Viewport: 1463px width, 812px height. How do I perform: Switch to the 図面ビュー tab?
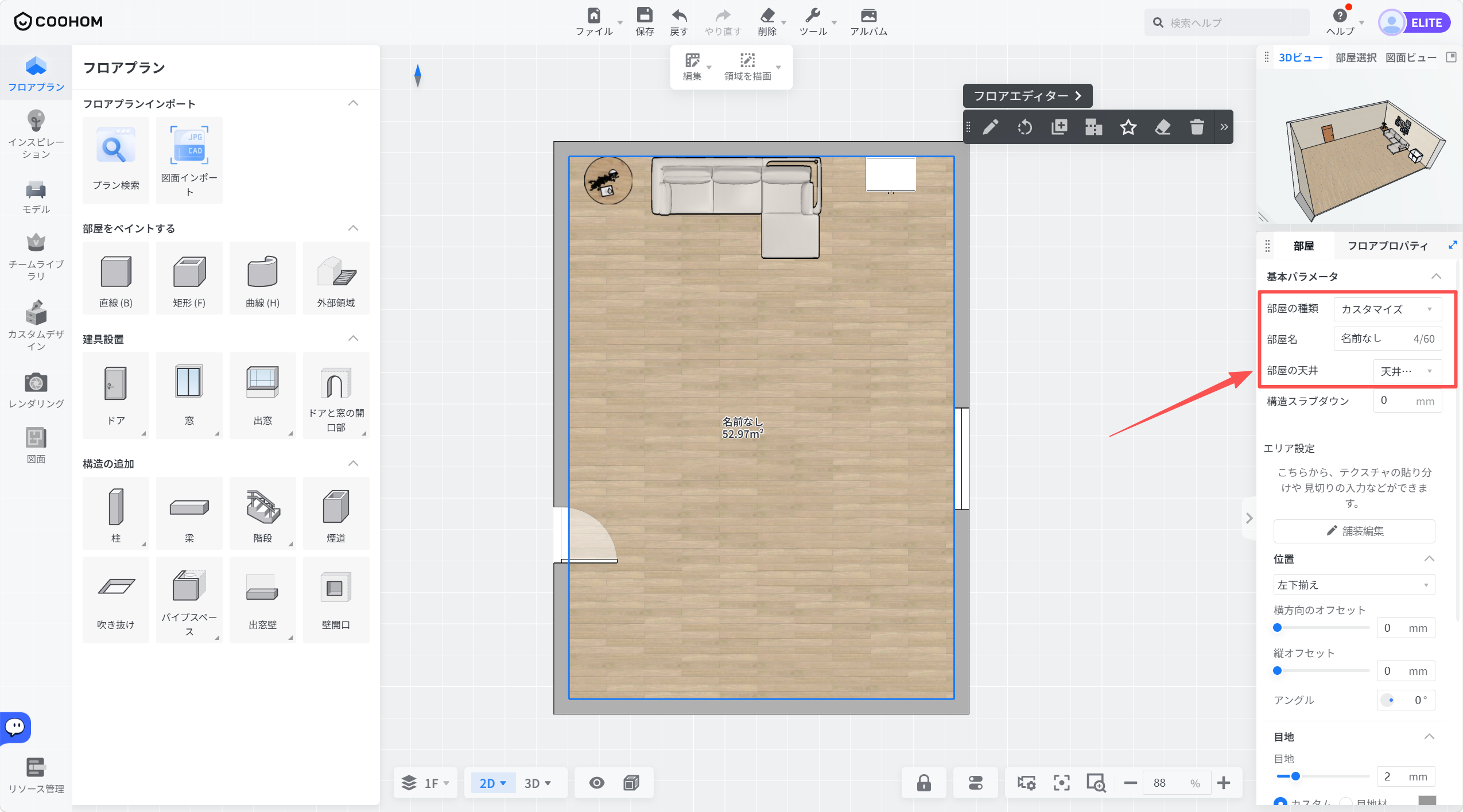point(1411,57)
